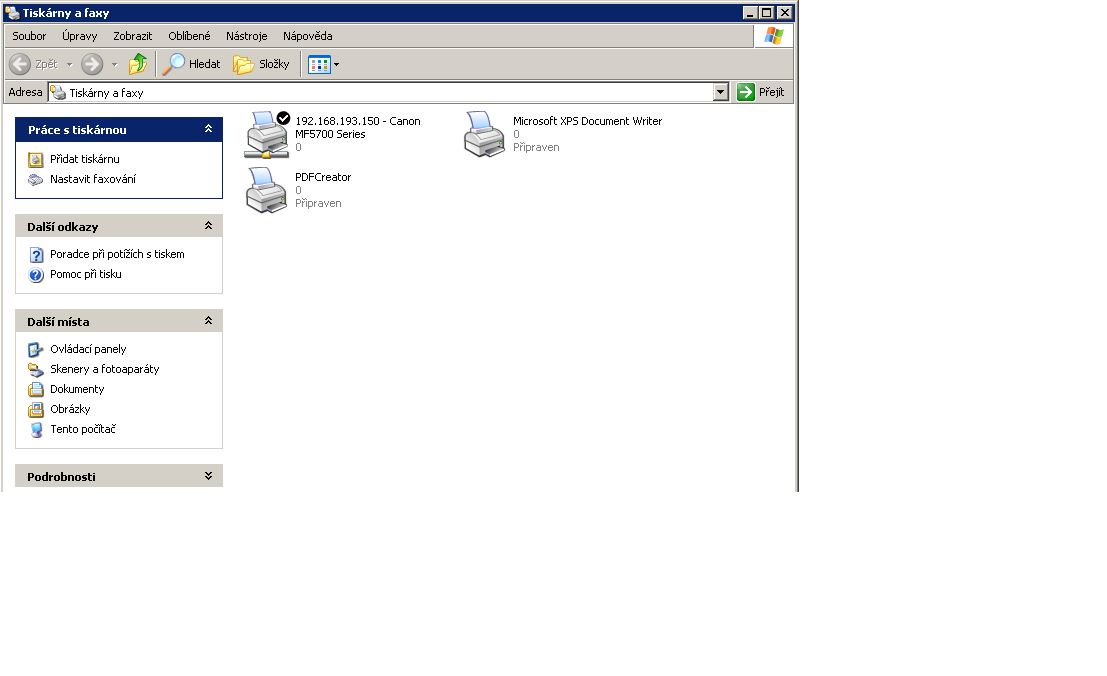Viewport: 1107px width, 676px height.
Task: Open the Úpravy menu
Action: [80, 36]
